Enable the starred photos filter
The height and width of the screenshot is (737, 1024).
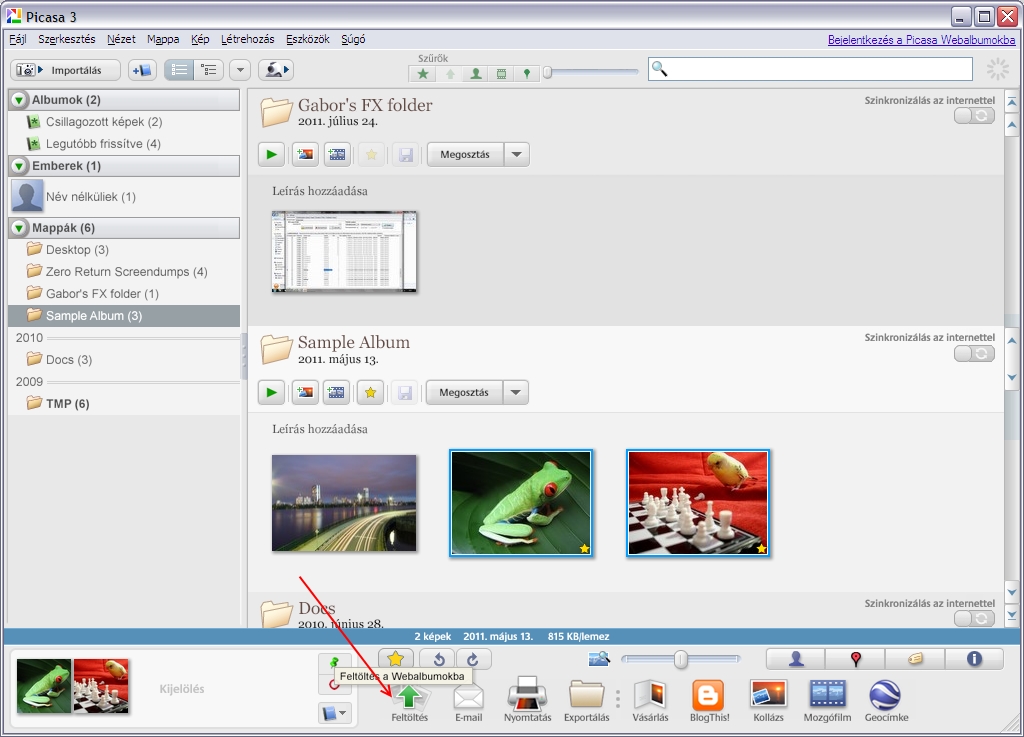(423, 74)
